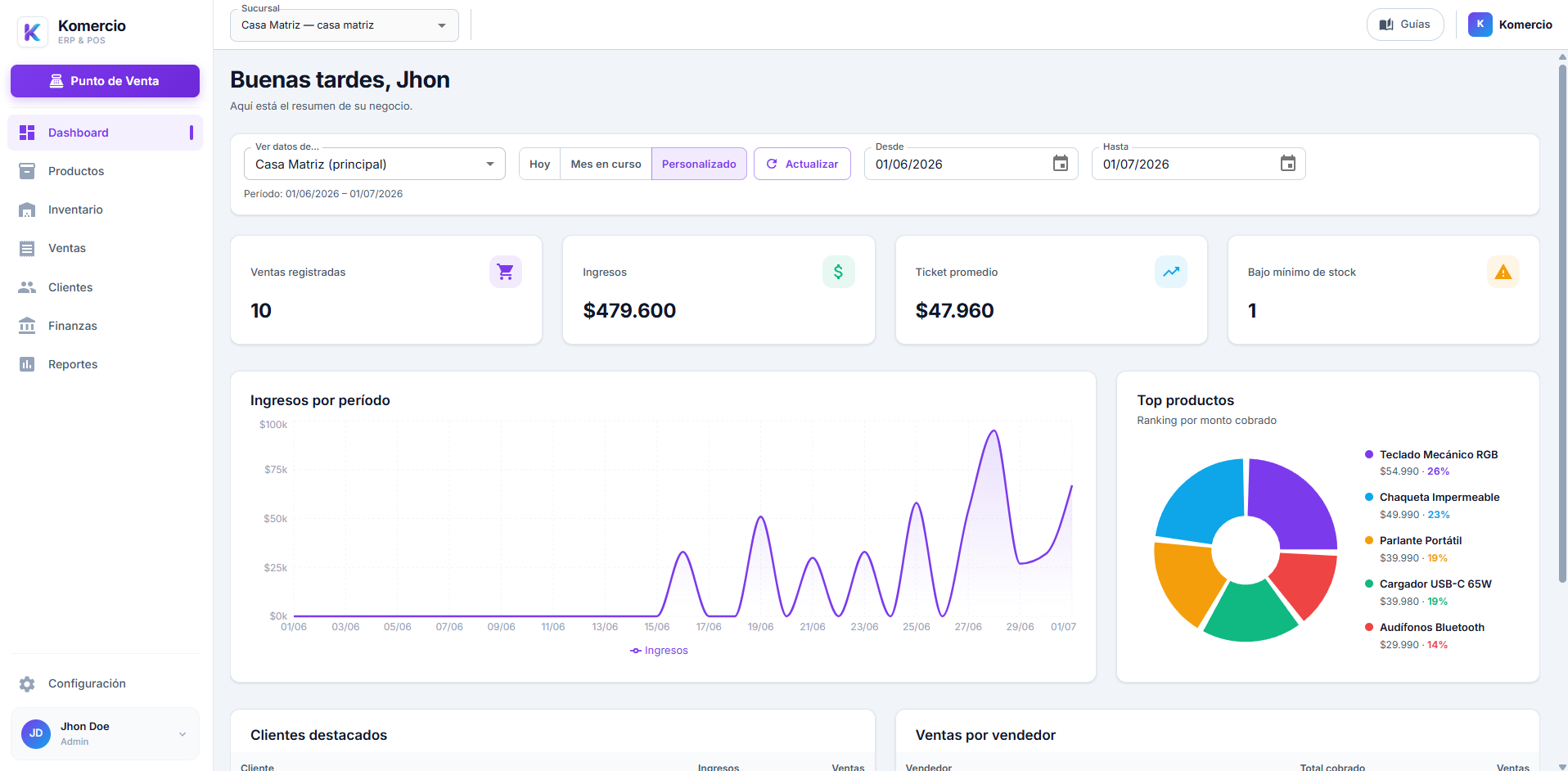Click the Actualizar refresh button
The image size is (1568, 771).
802,164
